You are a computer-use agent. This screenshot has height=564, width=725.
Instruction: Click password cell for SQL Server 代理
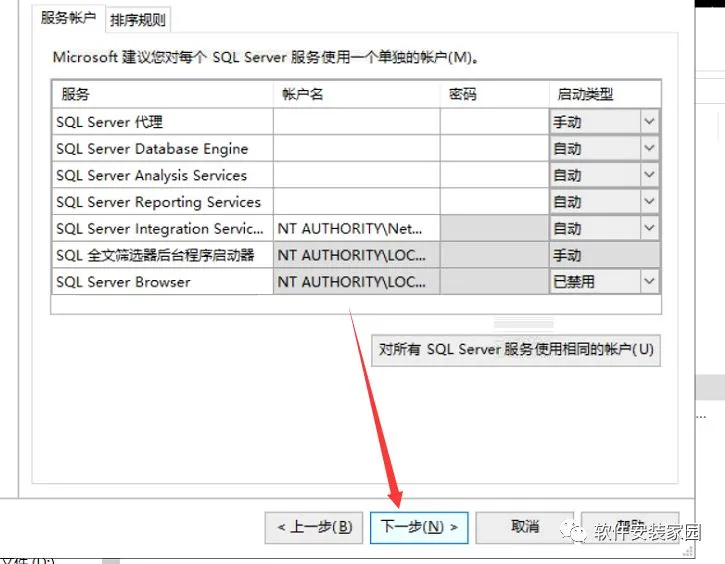[x=494, y=122]
